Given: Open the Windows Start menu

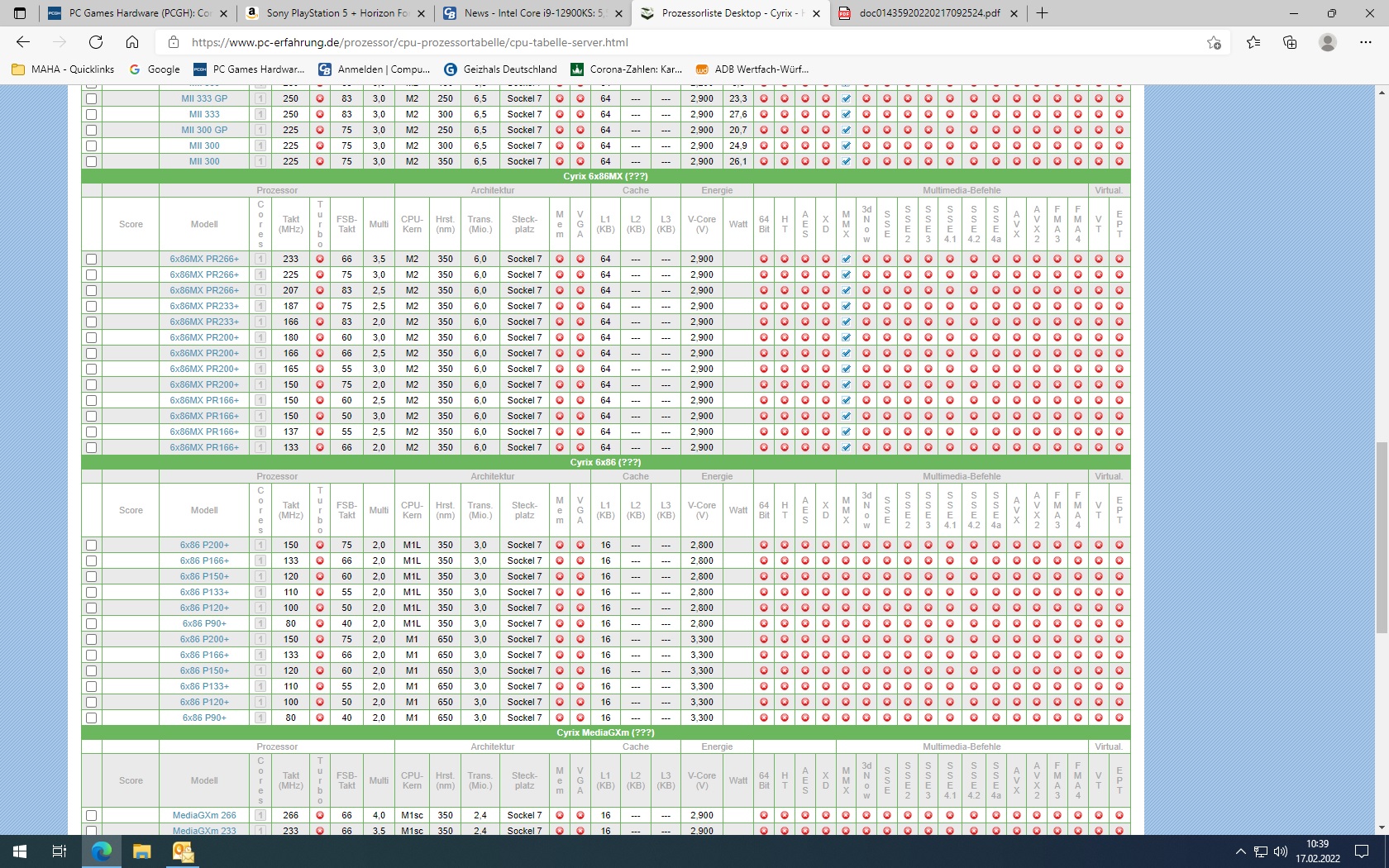Looking at the screenshot, I should coord(20,851).
